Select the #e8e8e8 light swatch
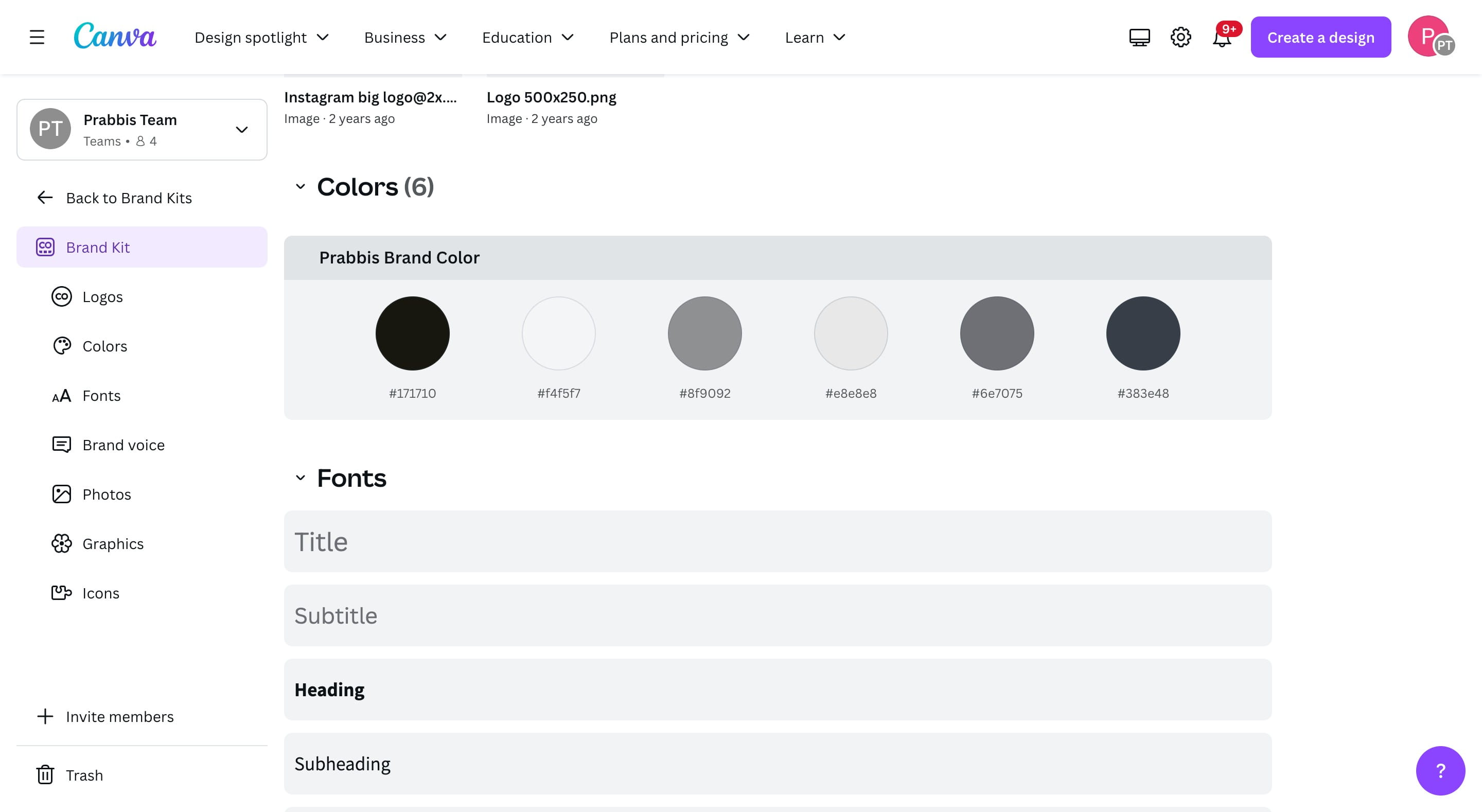The image size is (1482, 812). pos(851,333)
